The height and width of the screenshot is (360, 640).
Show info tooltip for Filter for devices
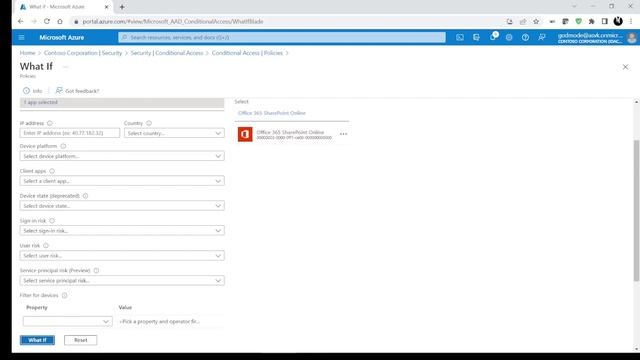coord(64,296)
